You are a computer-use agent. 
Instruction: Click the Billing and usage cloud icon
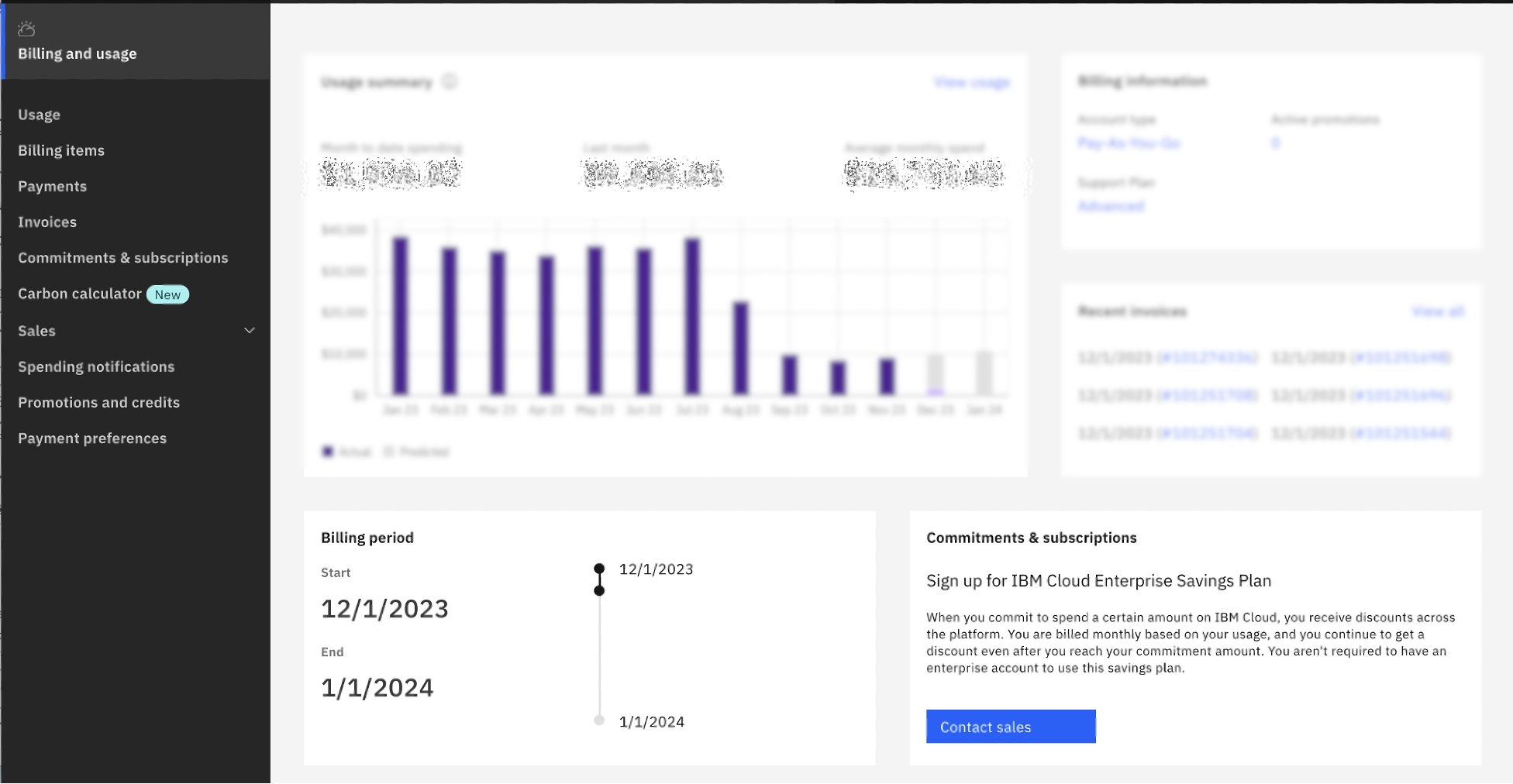click(x=26, y=29)
